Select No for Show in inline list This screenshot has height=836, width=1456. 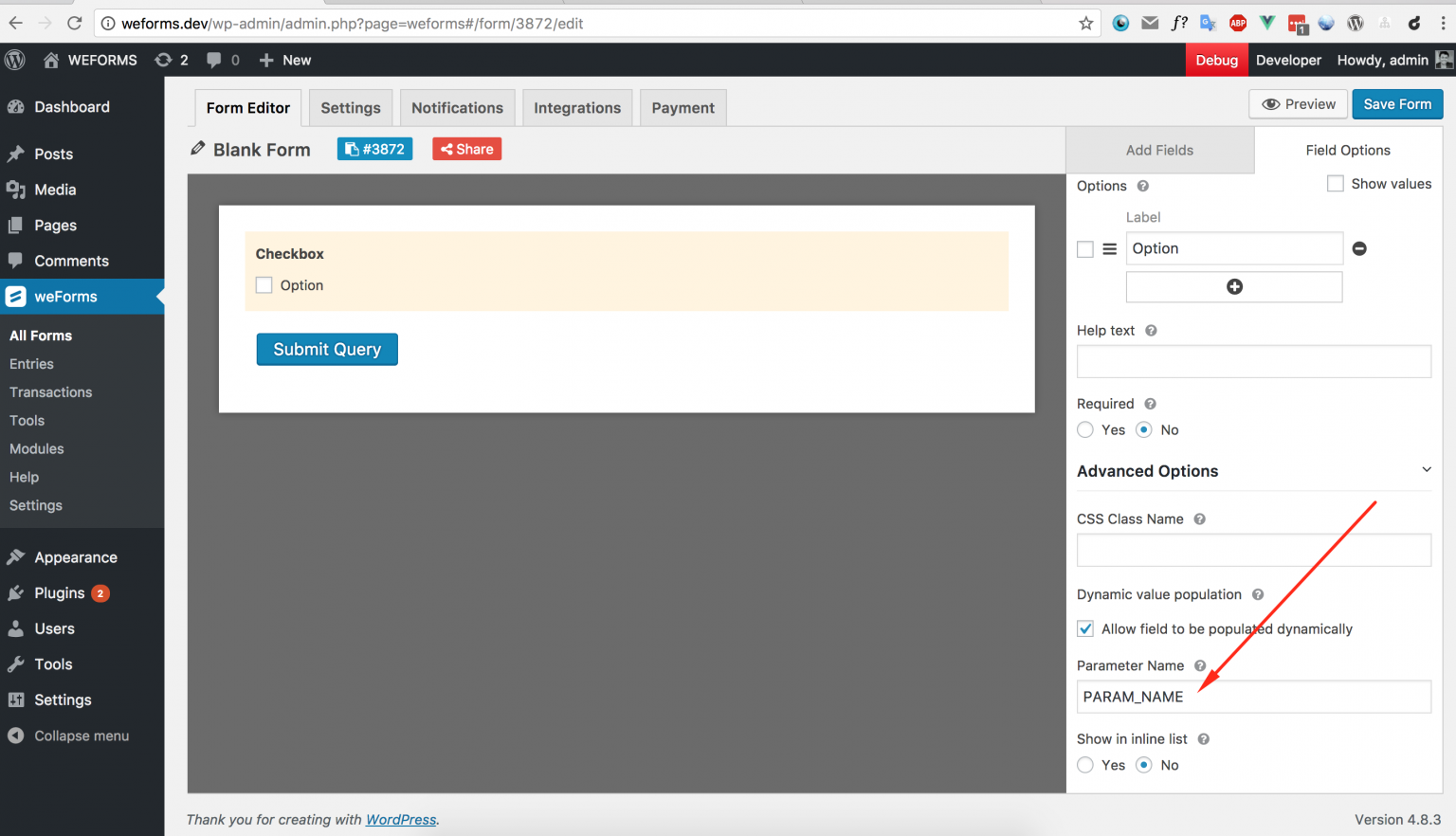click(1144, 765)
